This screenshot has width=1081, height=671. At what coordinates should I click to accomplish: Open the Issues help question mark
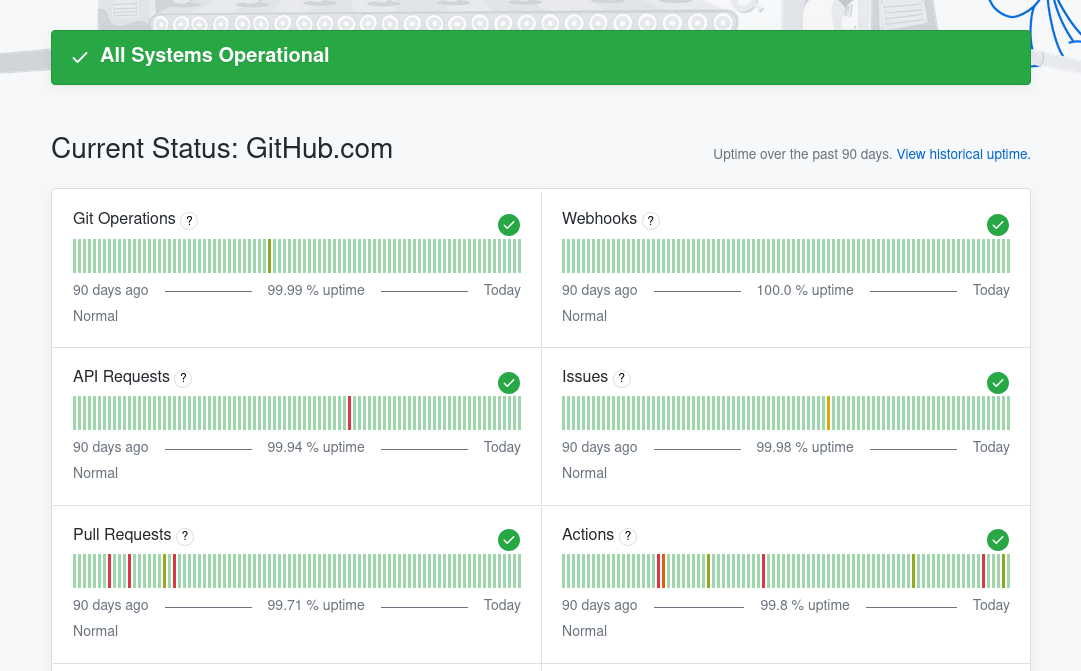point(622,378)
